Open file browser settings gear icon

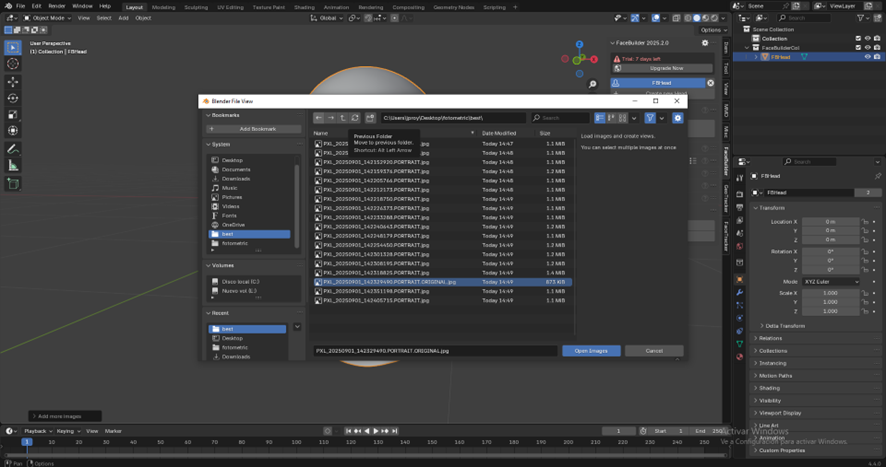click(x=677, y=118)
